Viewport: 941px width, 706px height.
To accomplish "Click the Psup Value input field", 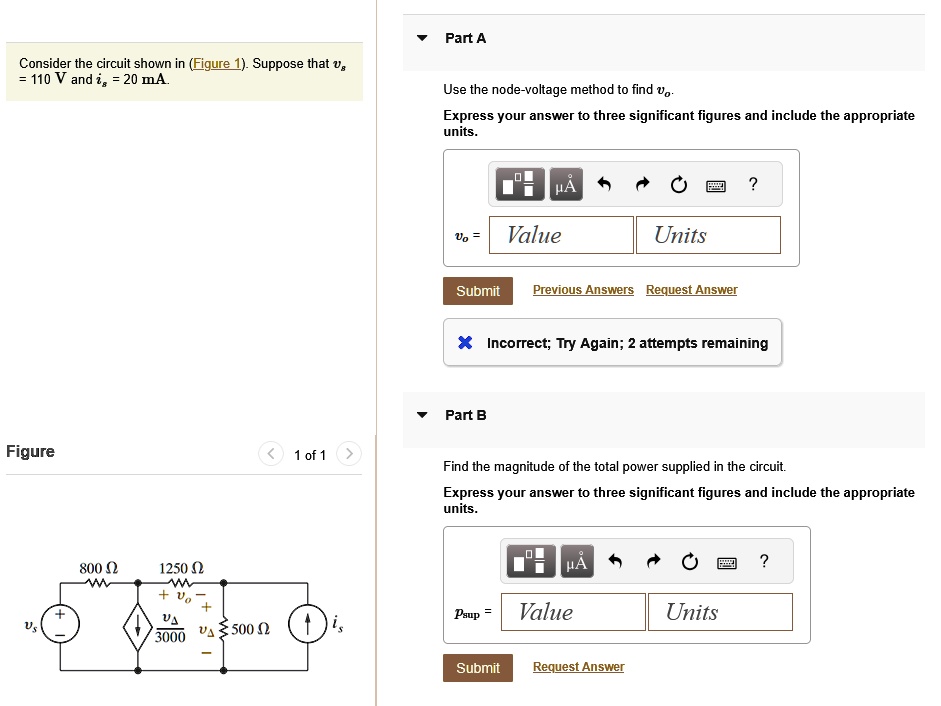I will tap(573, 612).
